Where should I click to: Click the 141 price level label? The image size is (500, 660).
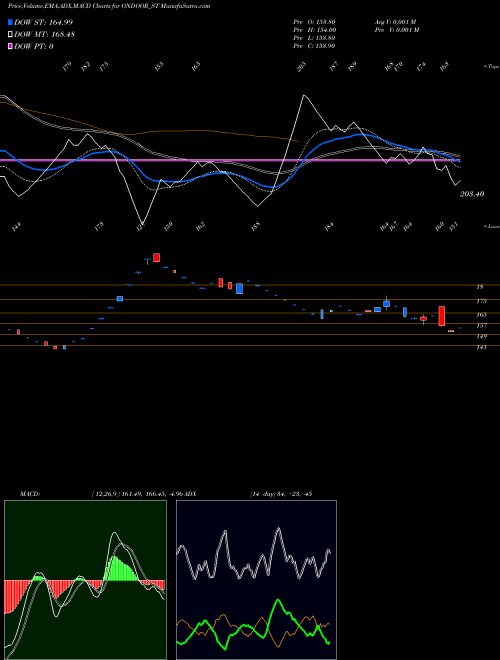tap(481, 347)
